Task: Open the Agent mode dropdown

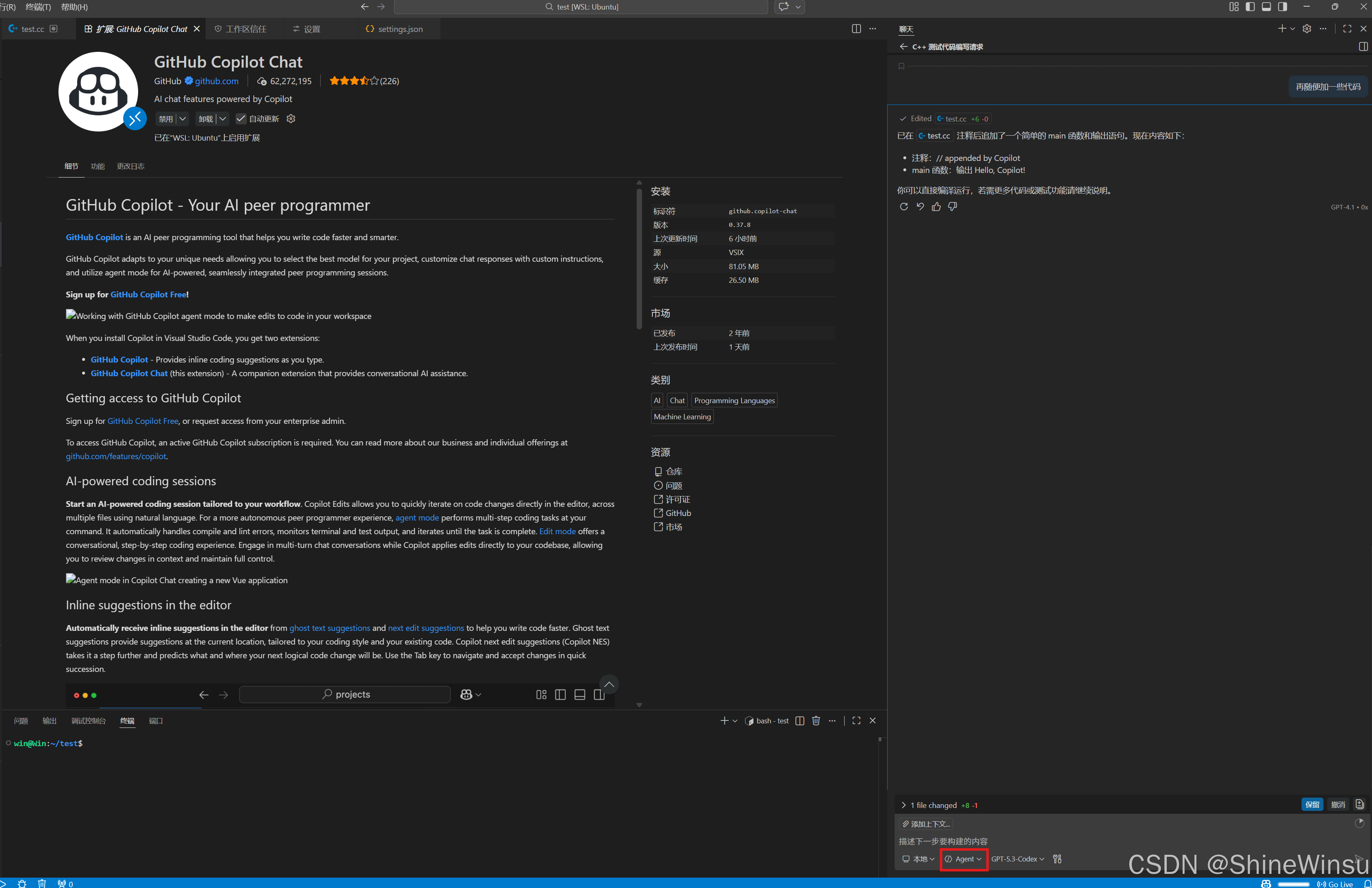Action: (x=963, y=859)
